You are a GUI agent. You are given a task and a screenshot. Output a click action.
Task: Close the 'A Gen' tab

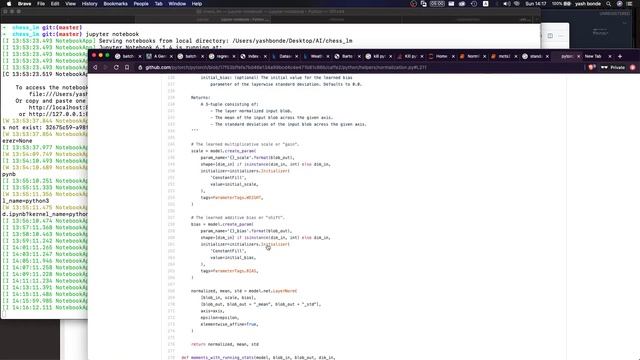pos(171,56)
